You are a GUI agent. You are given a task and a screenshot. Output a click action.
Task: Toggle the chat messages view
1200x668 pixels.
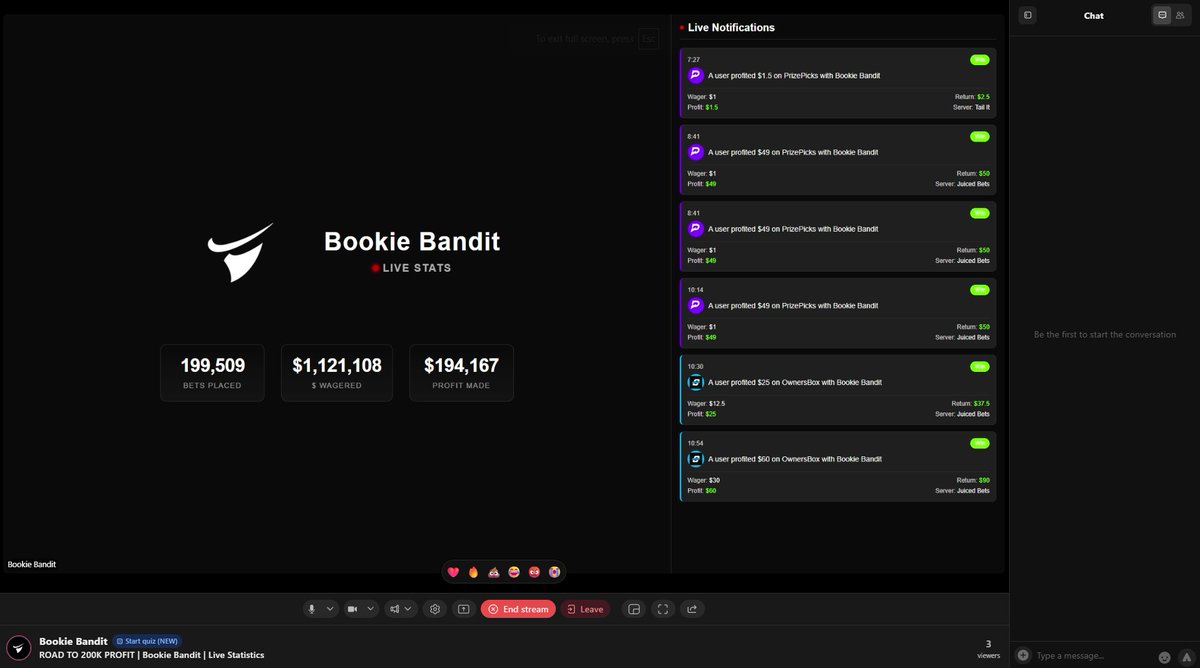pyautogui.click(x=1161, y=14)
